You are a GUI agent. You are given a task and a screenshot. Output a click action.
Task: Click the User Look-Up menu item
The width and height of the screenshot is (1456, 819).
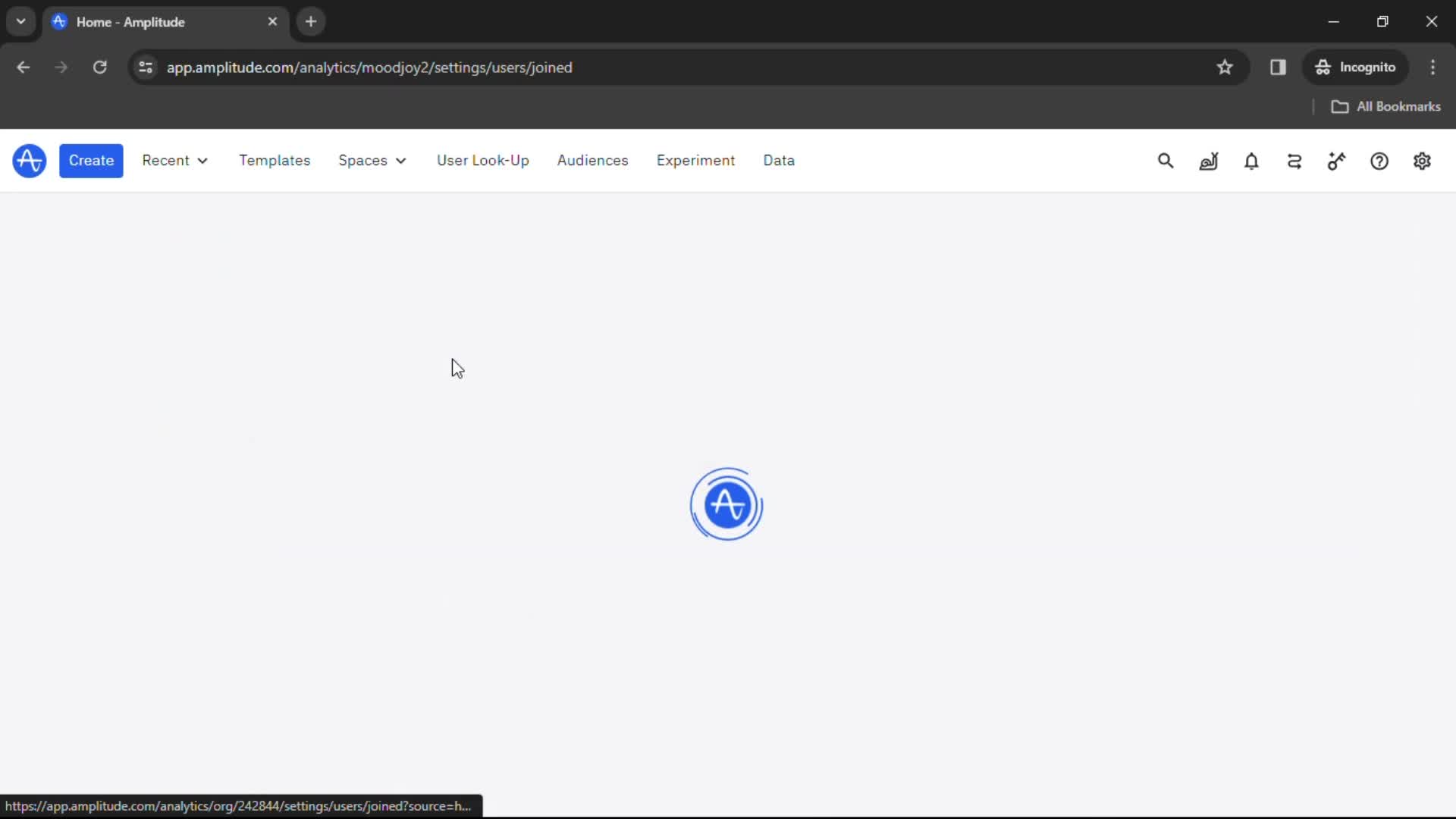(x=483, y=160)
